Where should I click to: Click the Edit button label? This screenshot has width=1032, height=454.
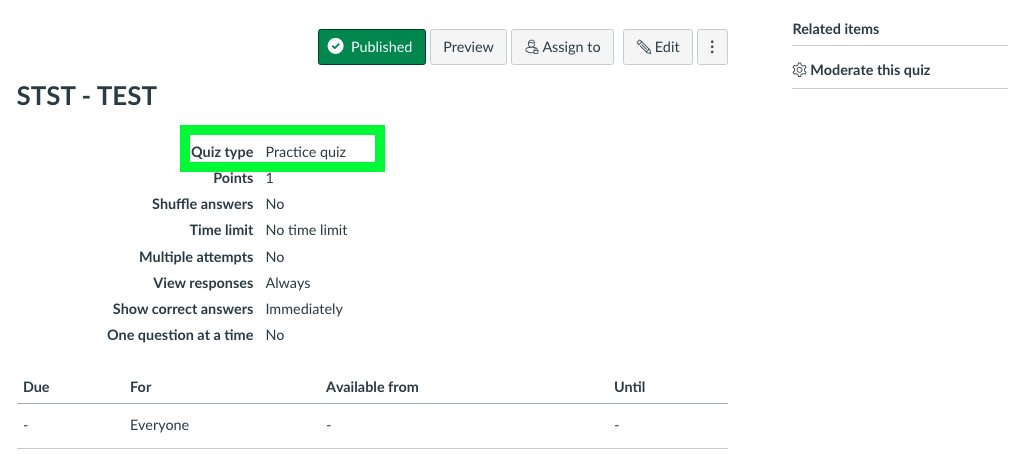[667, 47]
